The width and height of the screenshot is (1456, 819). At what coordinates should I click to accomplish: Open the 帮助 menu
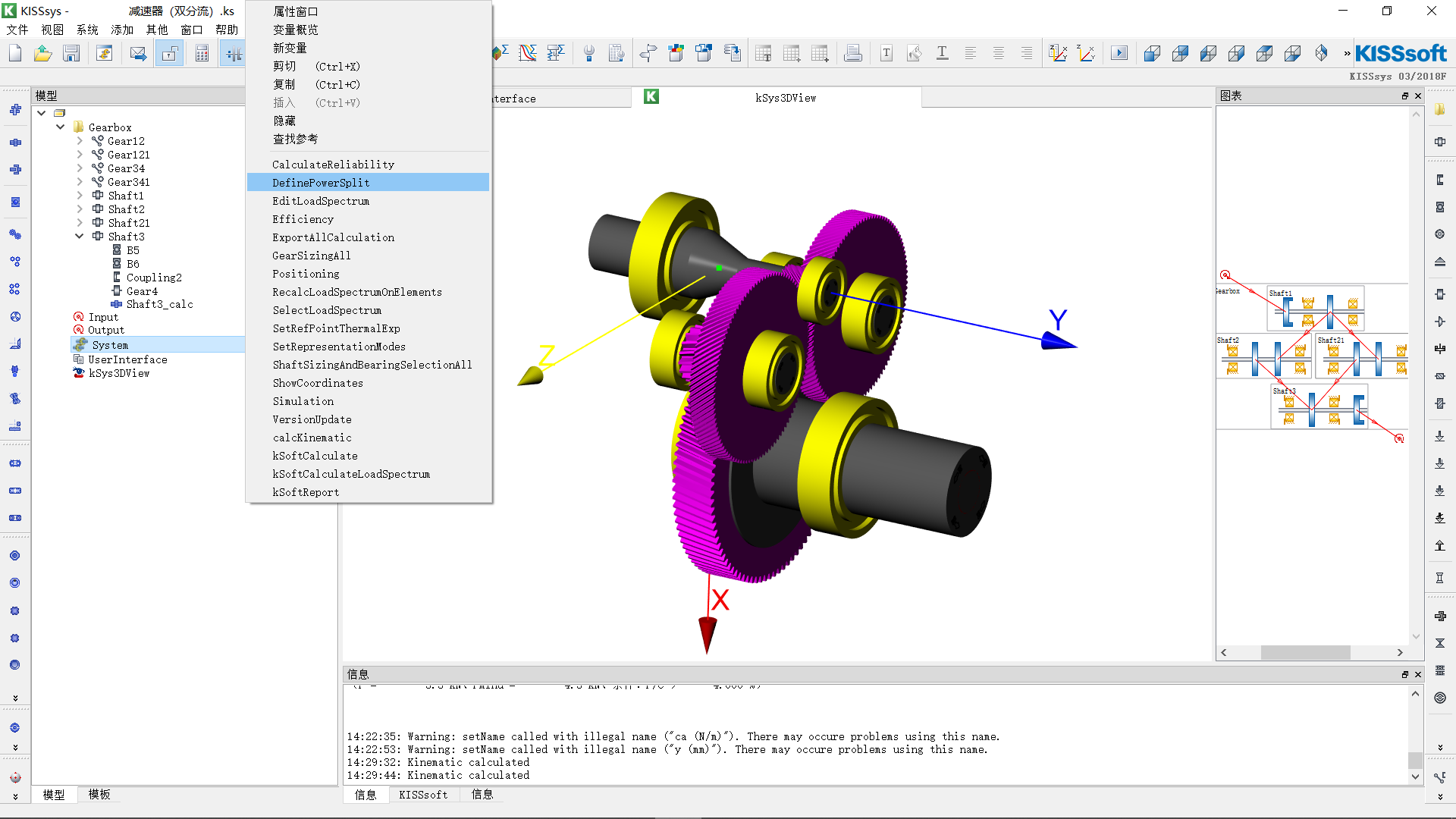click(x=227, y=30)
